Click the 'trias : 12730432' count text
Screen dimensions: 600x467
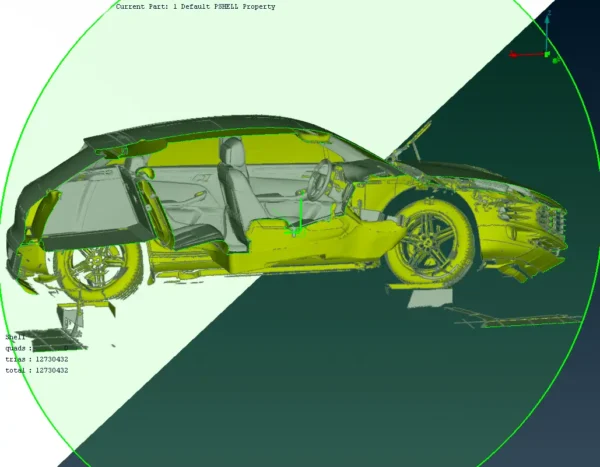click(x=37, y=359)
